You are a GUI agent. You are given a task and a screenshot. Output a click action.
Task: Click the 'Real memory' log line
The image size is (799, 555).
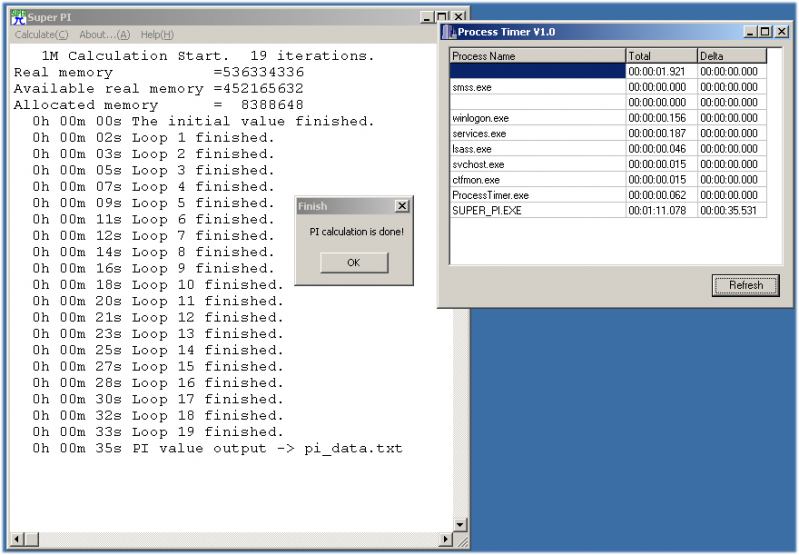(x=159, y=72)
